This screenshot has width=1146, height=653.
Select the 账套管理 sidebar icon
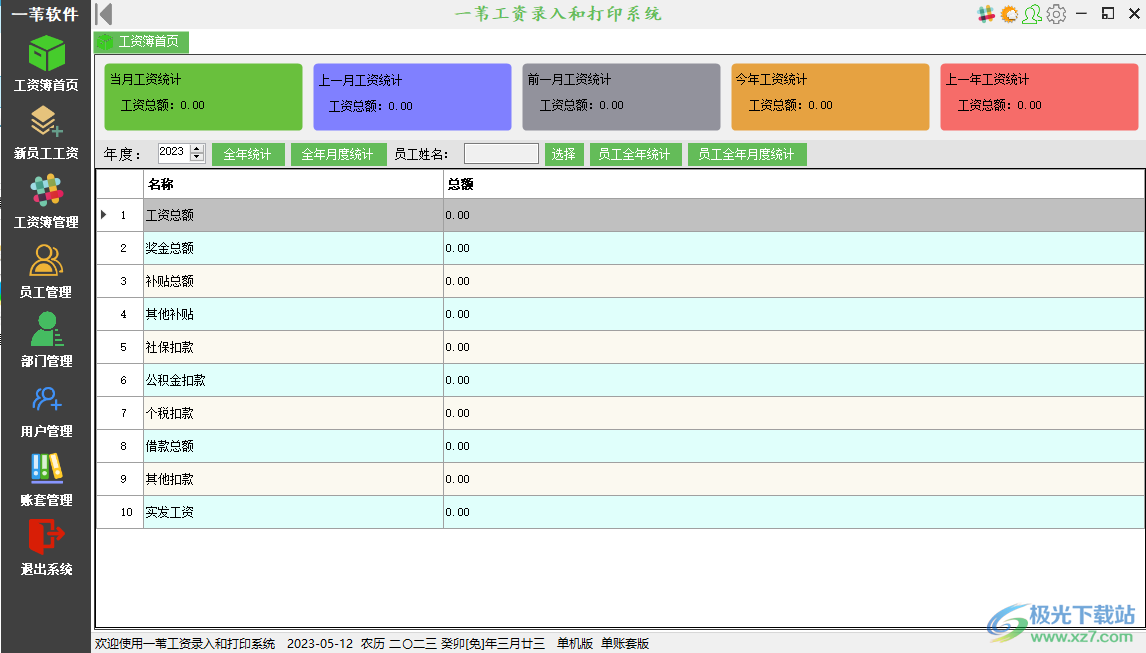click(x=45, y=475)
